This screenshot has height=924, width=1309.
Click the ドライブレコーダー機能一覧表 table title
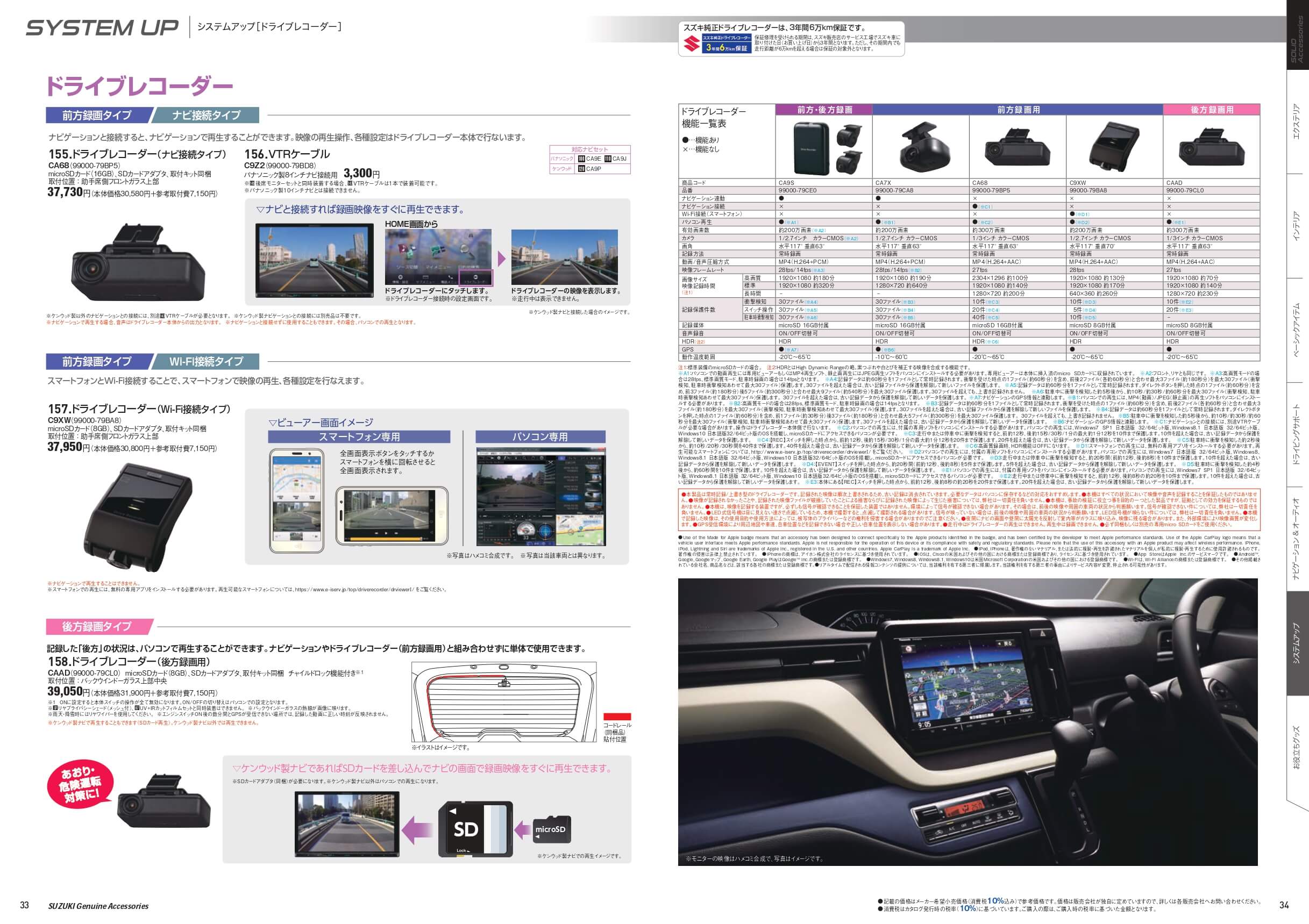[714, 117]
